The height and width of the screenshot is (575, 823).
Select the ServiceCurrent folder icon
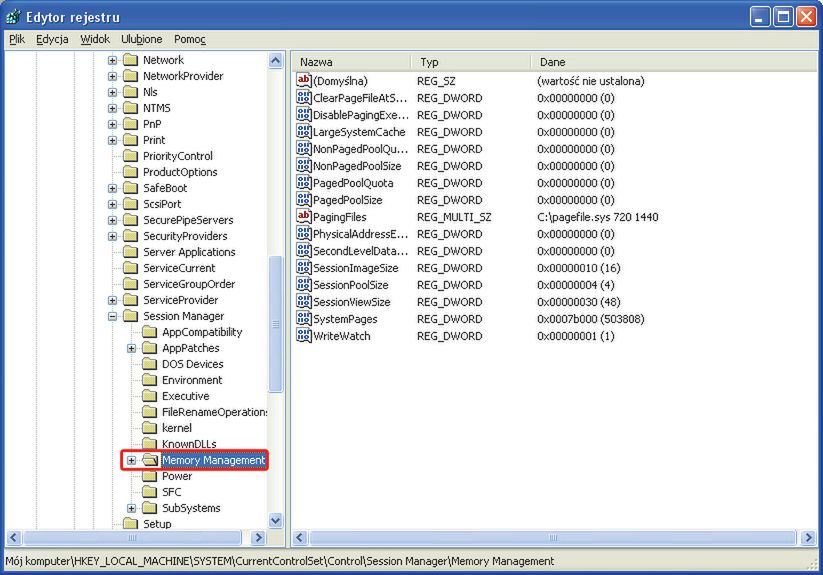[x=130, y=268]
